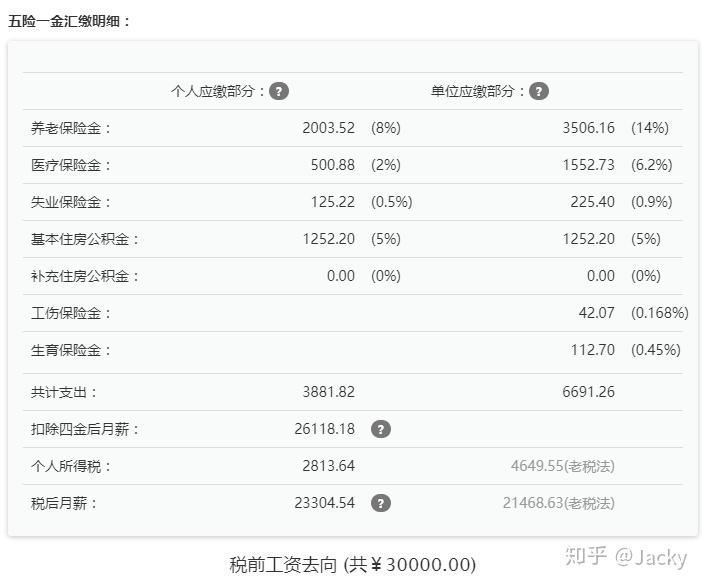Select the 工伤保险金 row label
Screen dimensions: 705x588
[x=71, y=313]
